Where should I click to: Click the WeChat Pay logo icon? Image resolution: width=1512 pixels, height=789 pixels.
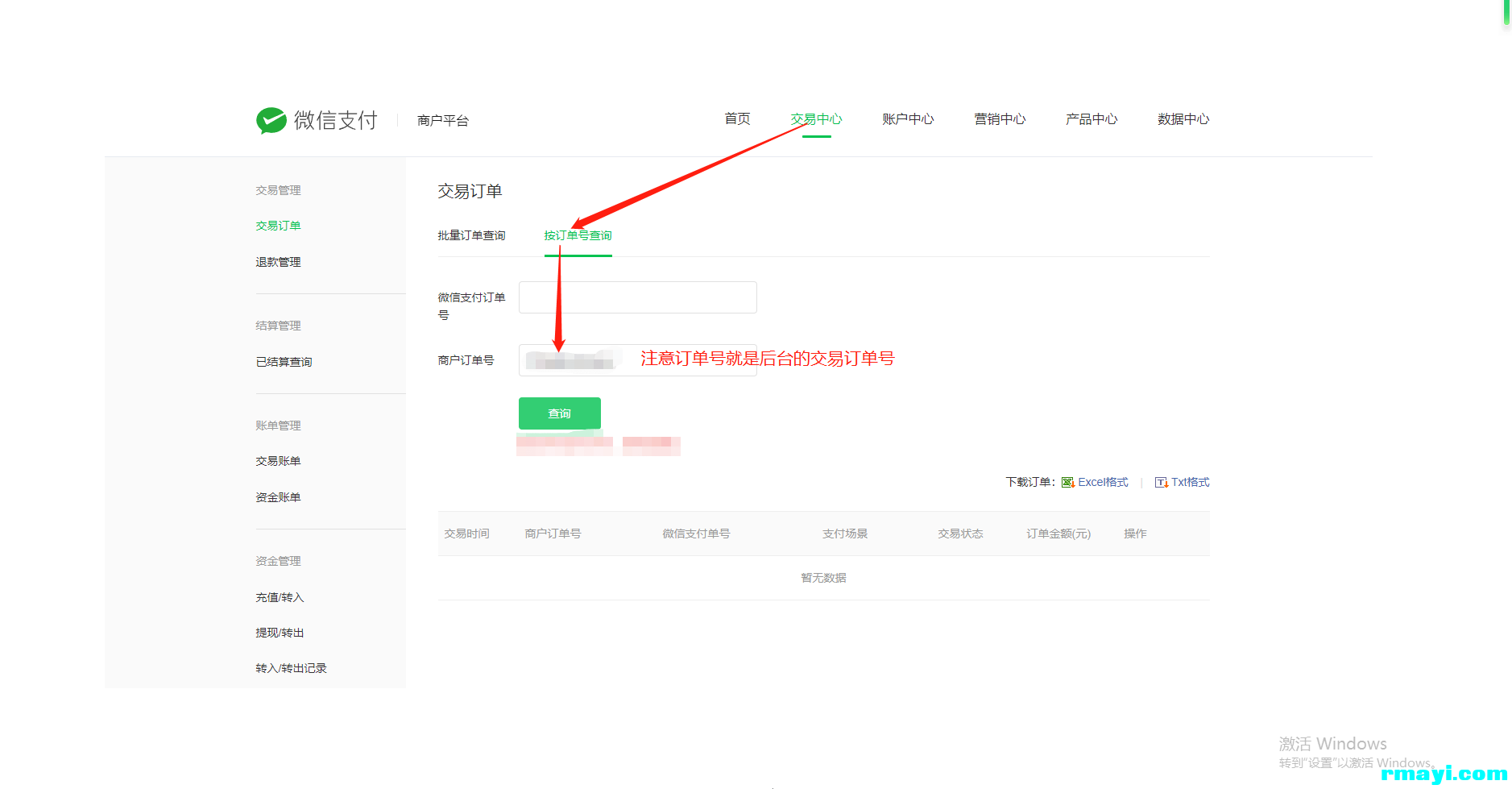tap(271, 120)
